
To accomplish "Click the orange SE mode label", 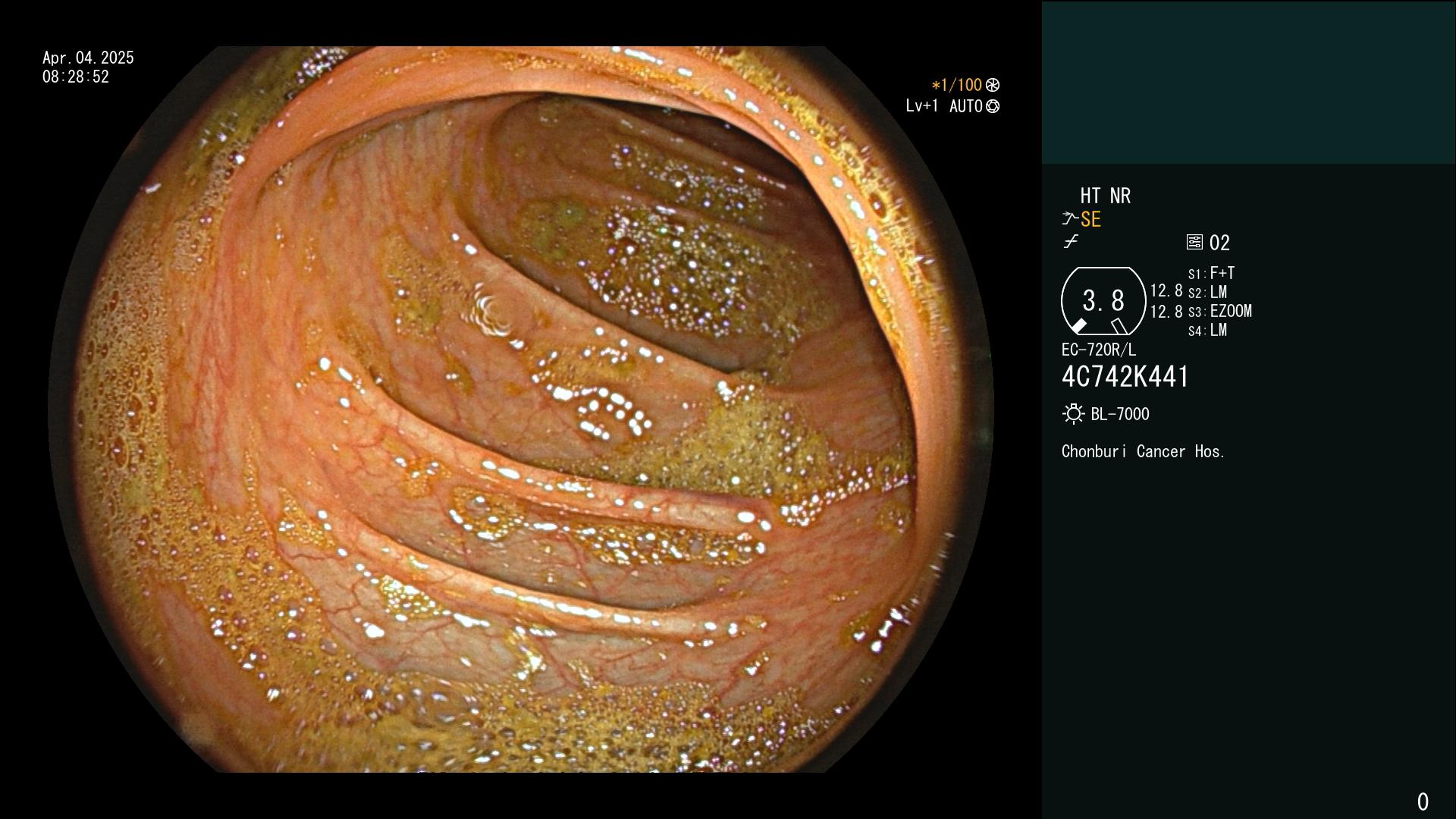I will (x=1090, y=220).
